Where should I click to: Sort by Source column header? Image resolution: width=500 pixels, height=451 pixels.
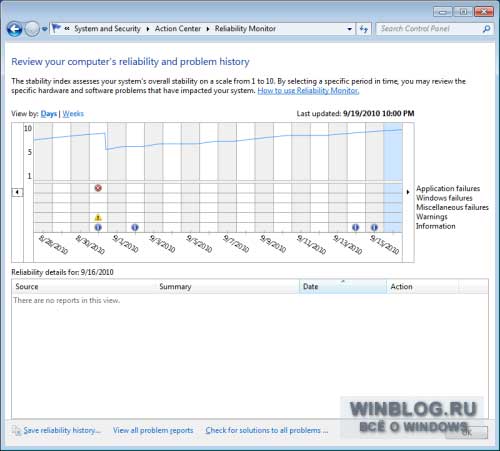[84, 286]
